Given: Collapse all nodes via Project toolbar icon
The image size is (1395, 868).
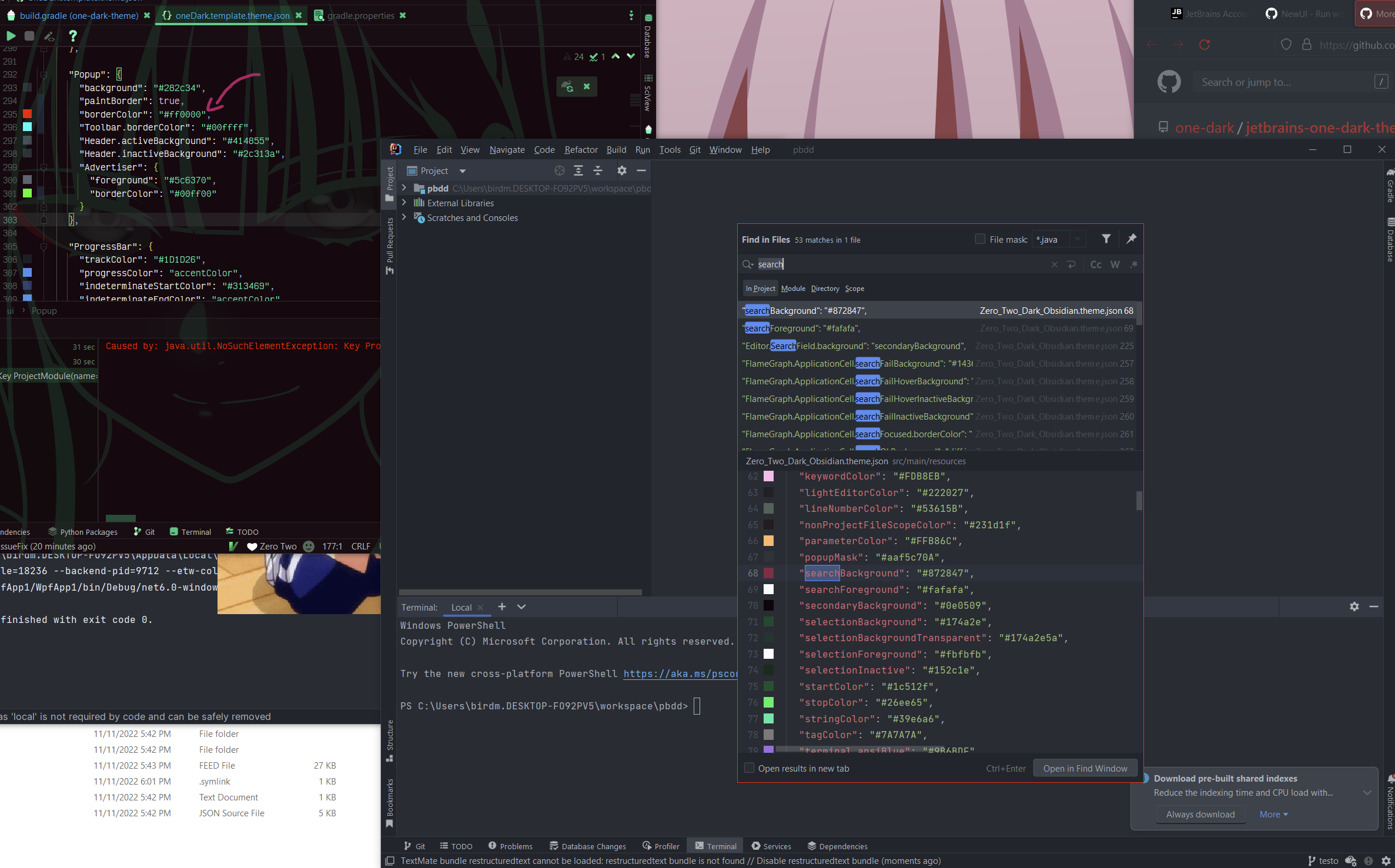Looking at the screenshot, I should pyautogui.click(x=598, y=170).
